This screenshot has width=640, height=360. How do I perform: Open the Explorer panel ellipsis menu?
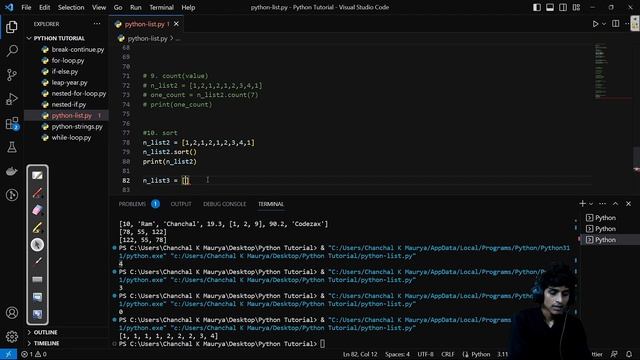coord(97,24)
